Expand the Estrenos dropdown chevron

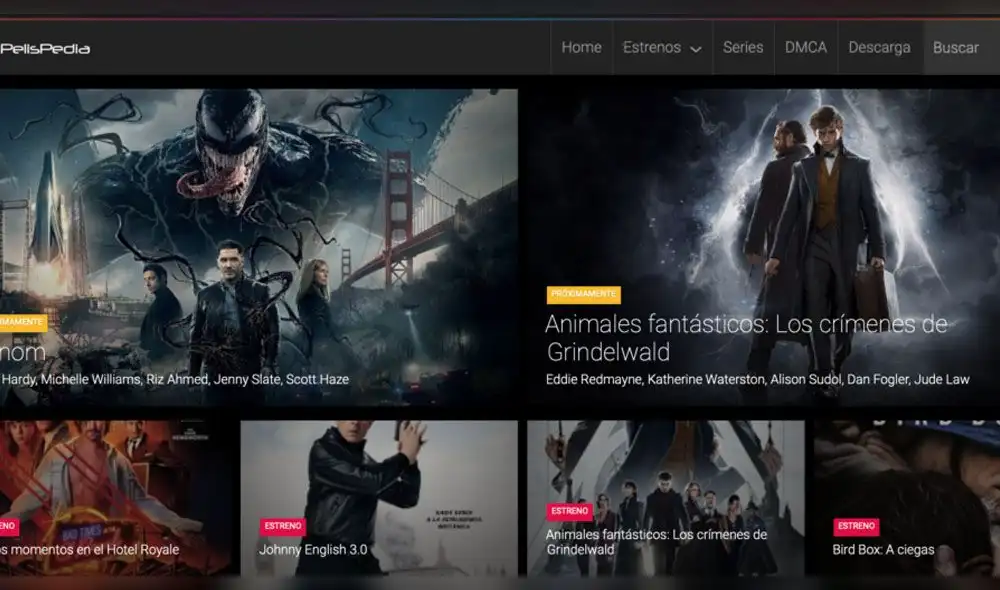[x=696, y=49]
